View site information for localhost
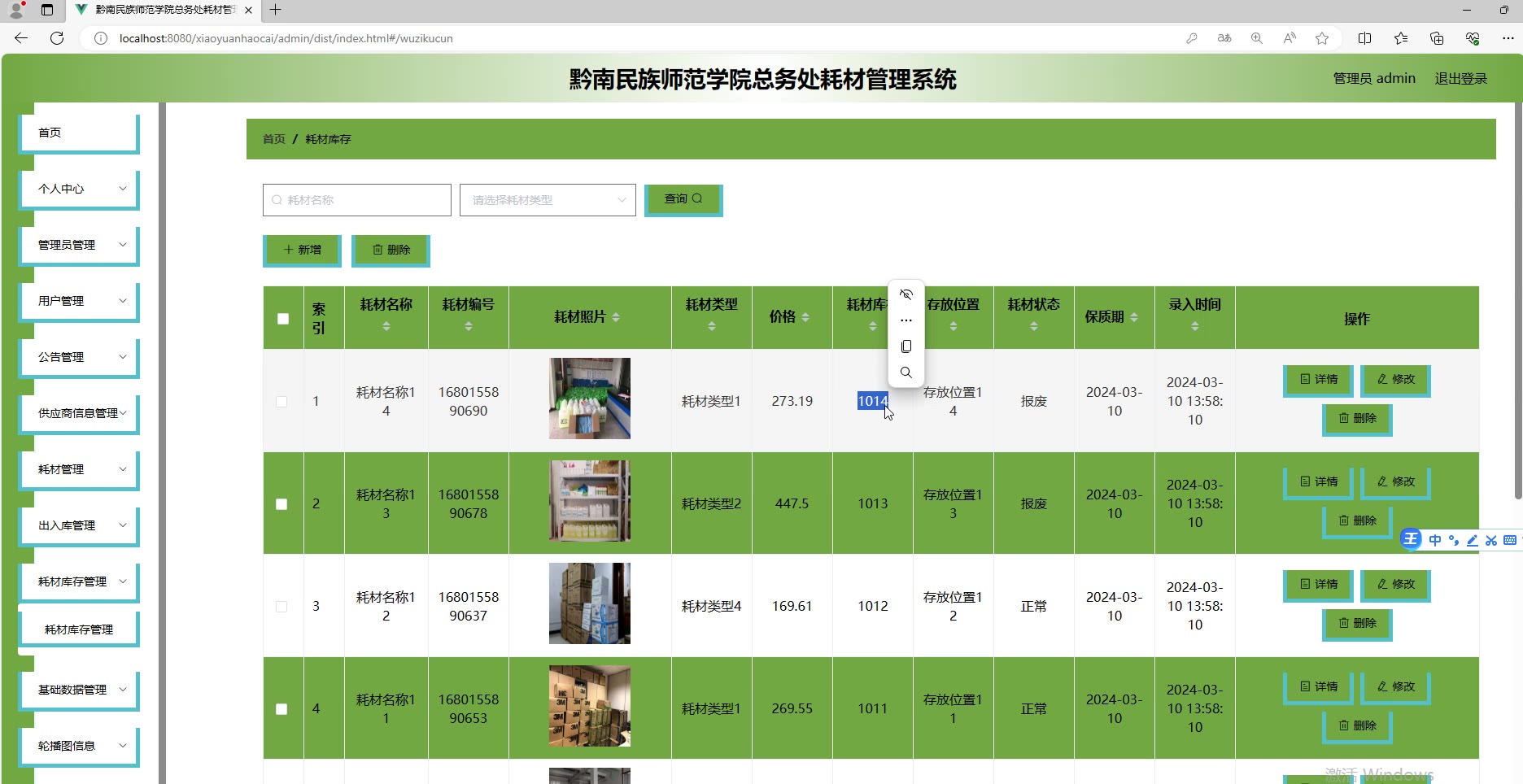This screenshot has width=1523, height=784. [x=101, y=38]
